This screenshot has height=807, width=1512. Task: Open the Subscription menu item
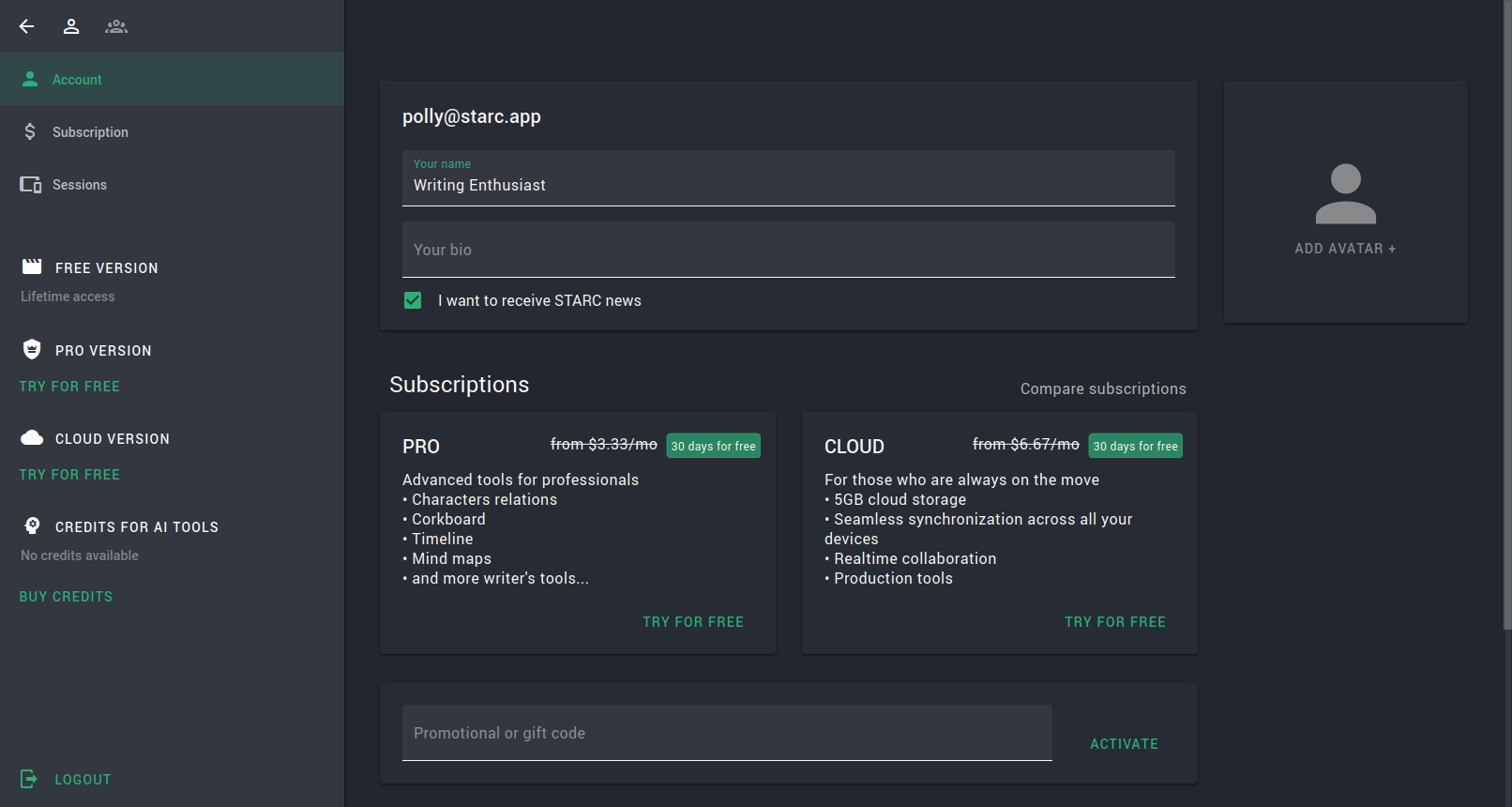pos(172,131)
